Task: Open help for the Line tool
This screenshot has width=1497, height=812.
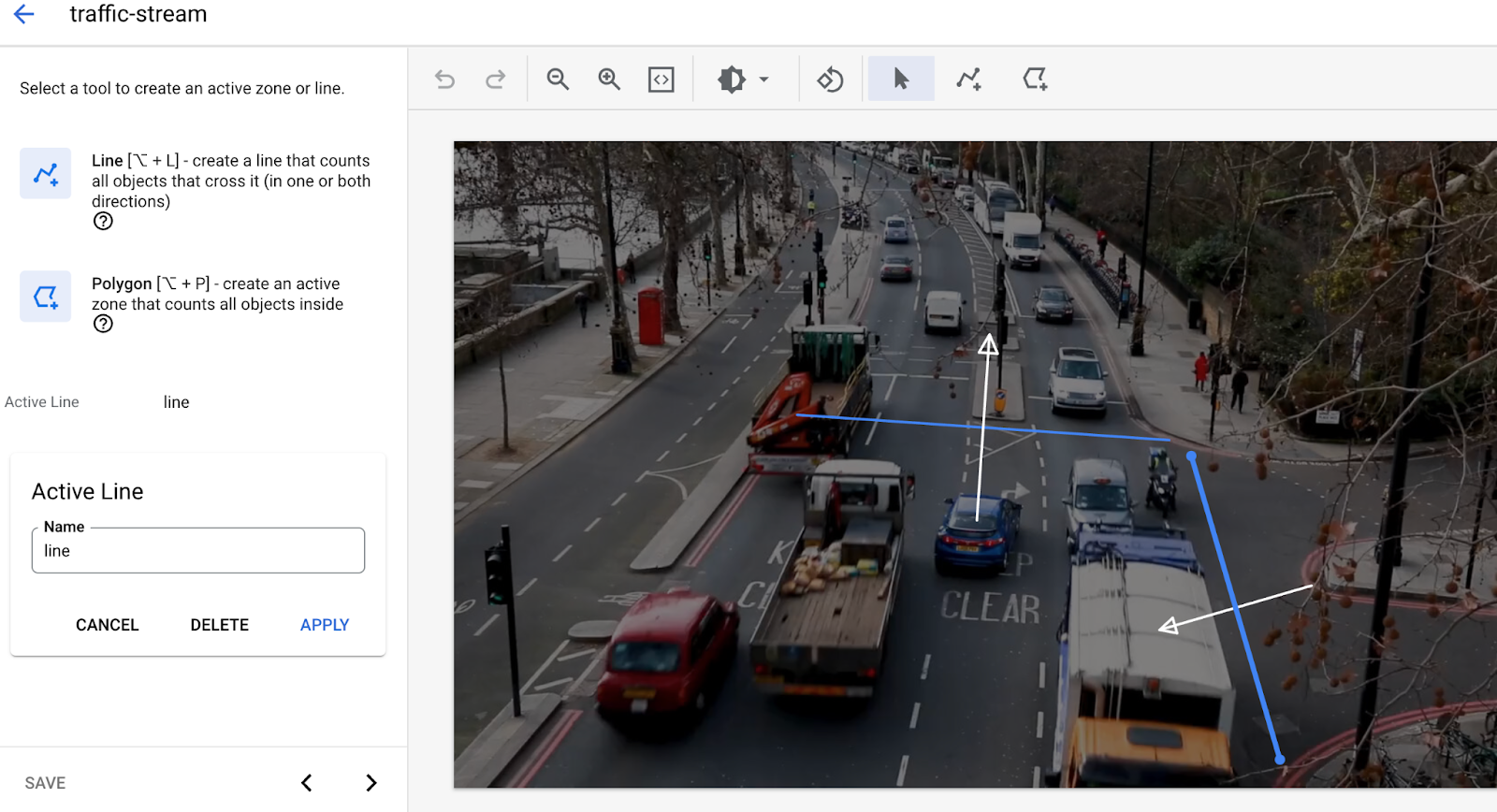Action: pos(103,222)
